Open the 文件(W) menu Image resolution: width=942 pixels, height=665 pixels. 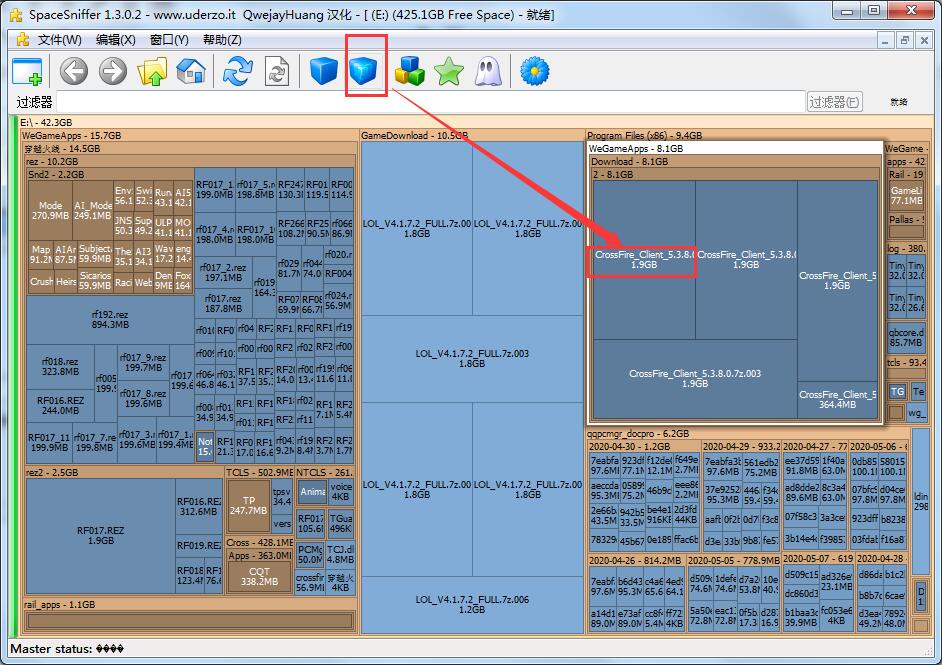[x=59, y=40]
